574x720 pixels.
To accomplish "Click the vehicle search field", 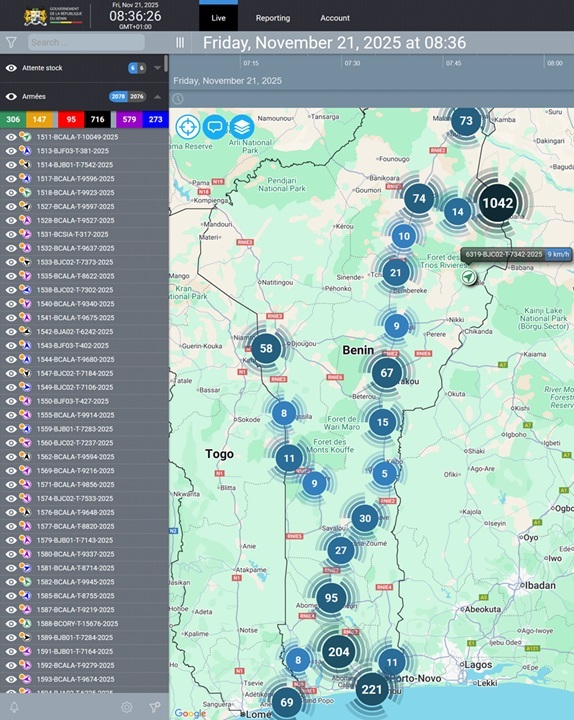I will 86,43.
